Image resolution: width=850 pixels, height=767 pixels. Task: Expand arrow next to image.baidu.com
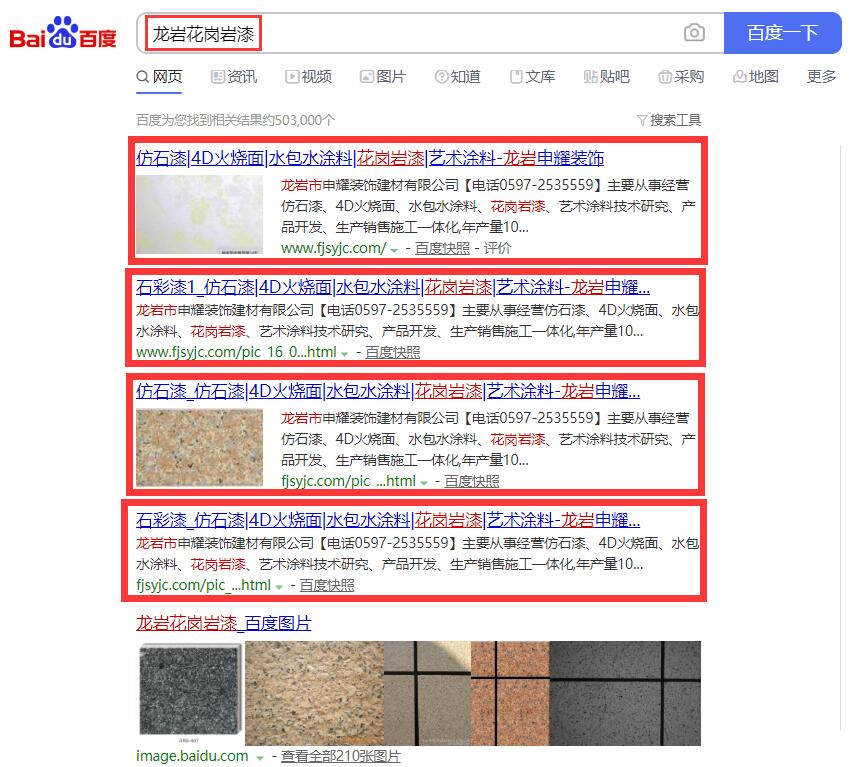click(x=260, y=758)
